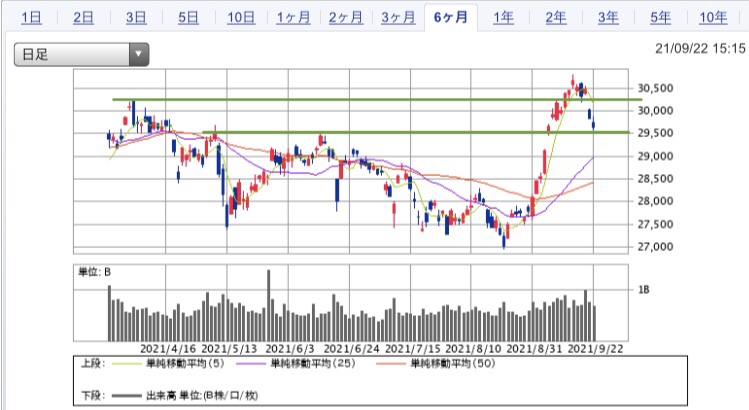Click the 2021/6/24 date label
This screenshot has height=410, width=749.
pos(352,348)
